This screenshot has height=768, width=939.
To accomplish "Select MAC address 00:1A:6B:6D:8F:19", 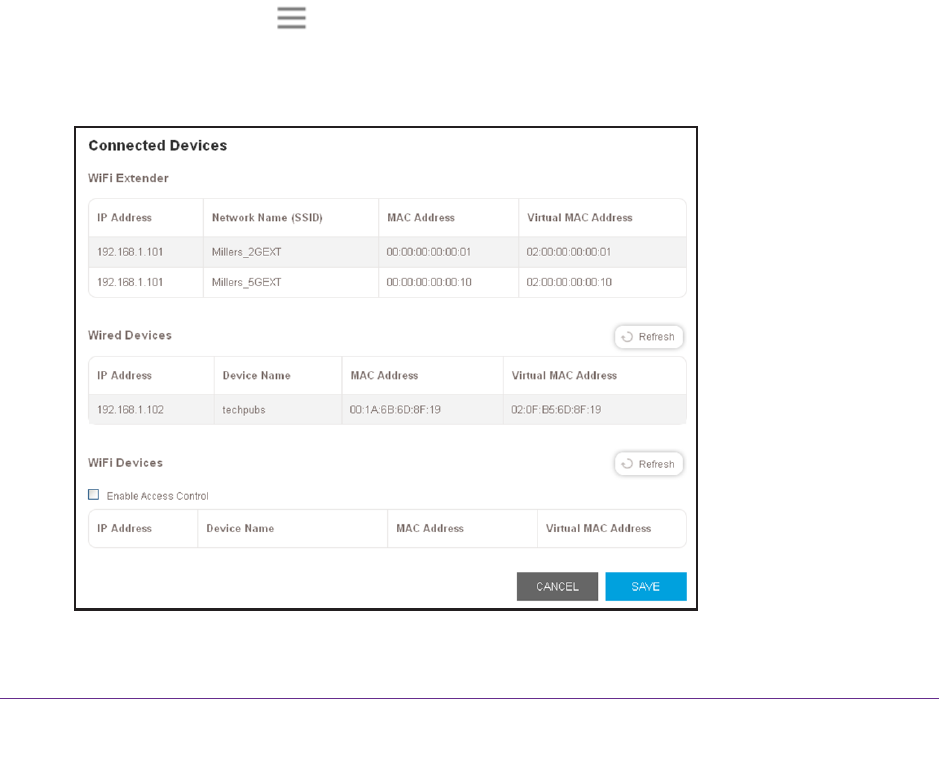I will [395, 410].
